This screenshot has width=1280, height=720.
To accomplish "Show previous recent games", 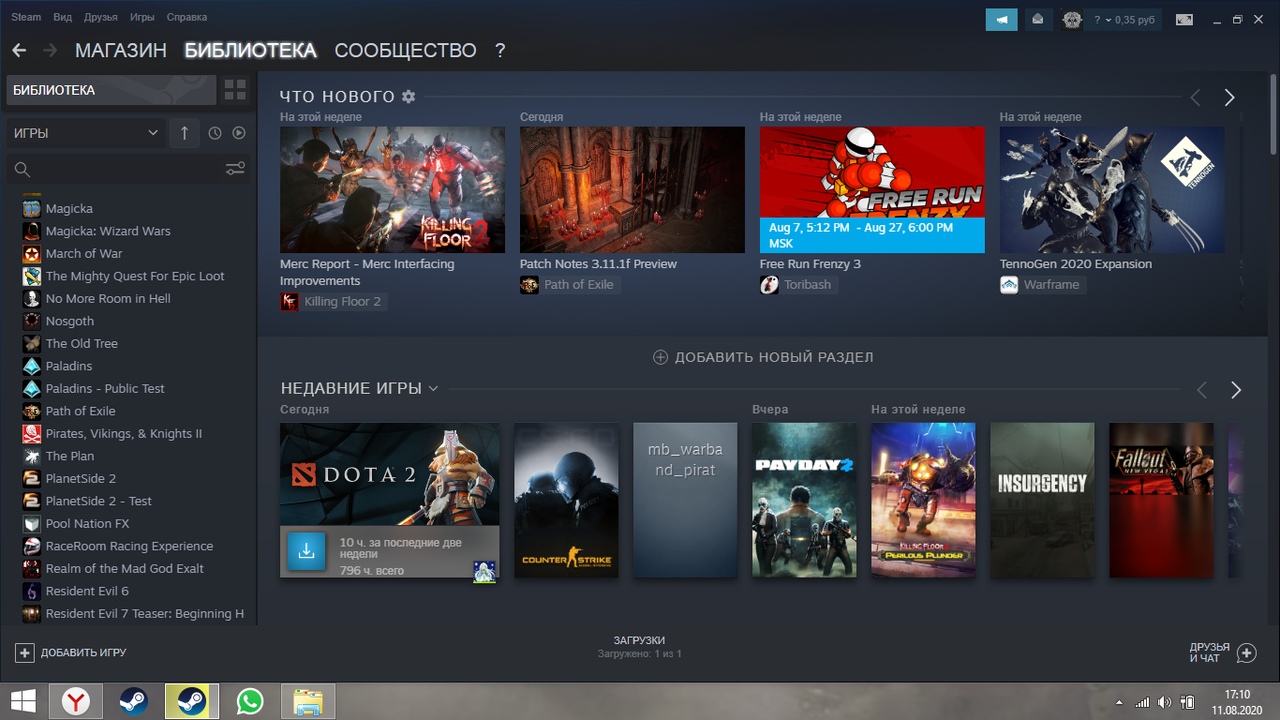I will tap(1202, 390).
